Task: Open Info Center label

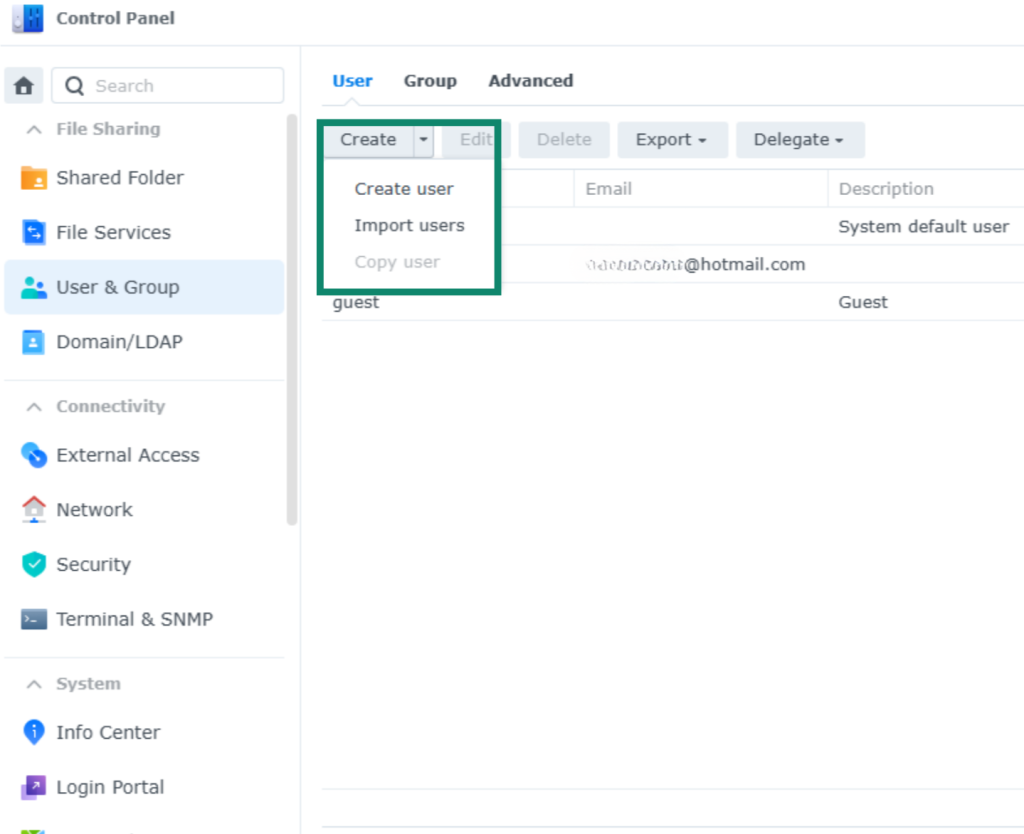Action: [108, 732]
